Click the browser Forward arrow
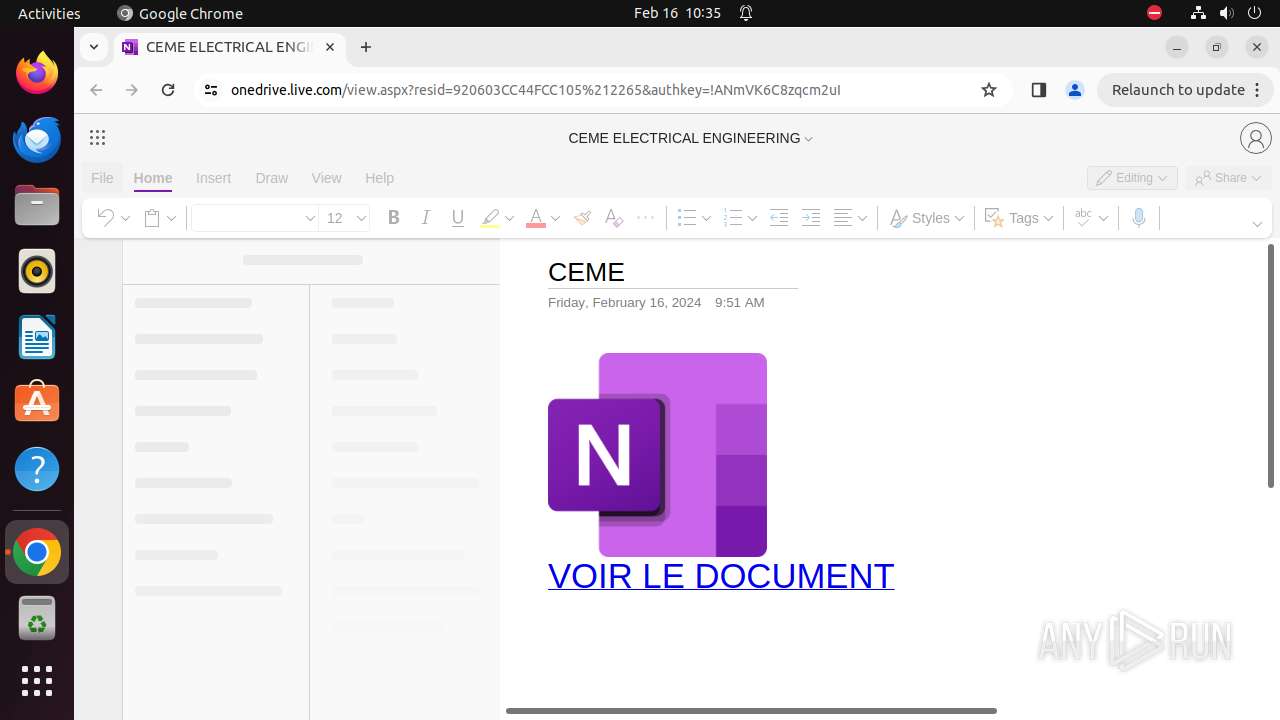The image size is (1280, 720). (132, 90)
